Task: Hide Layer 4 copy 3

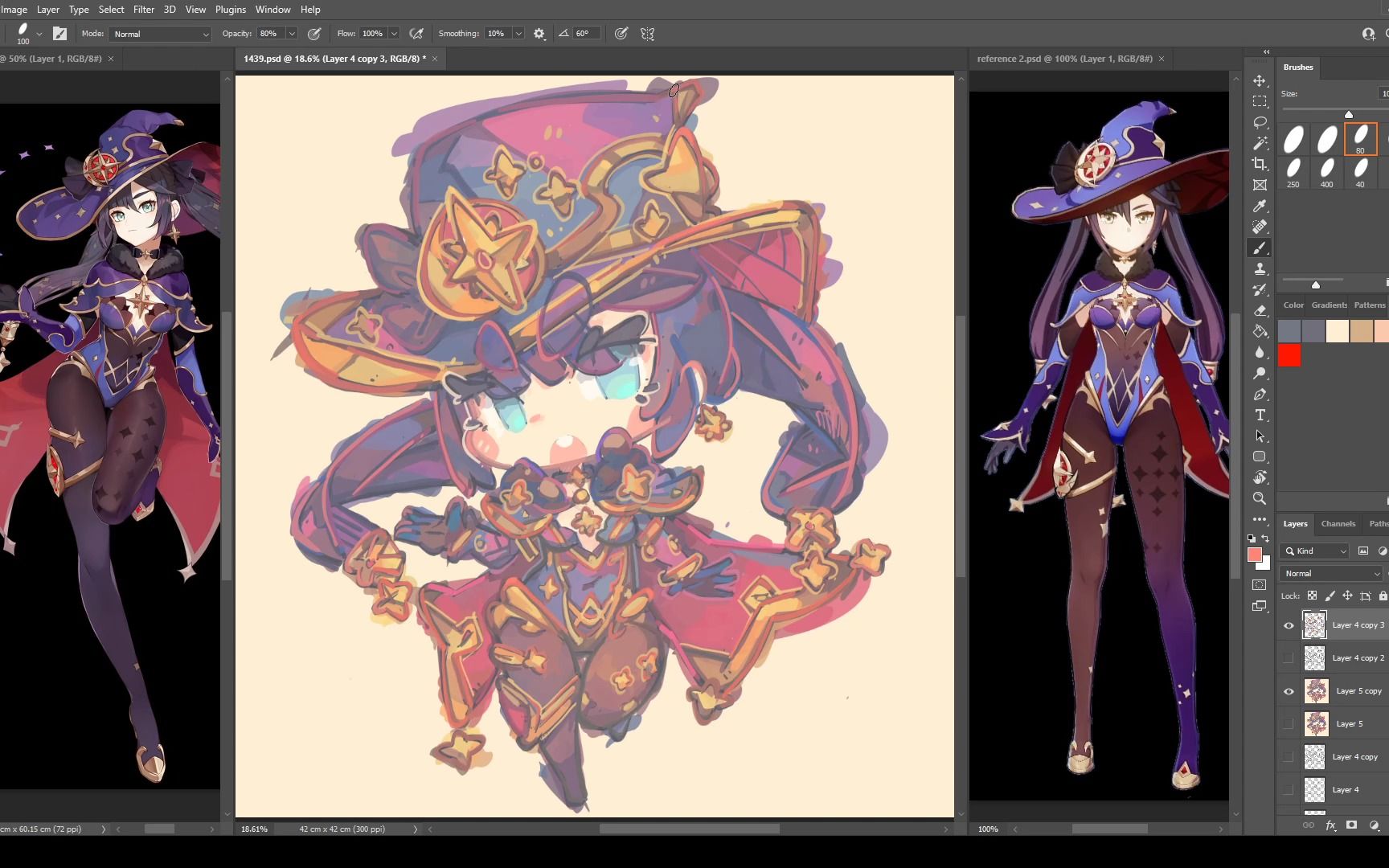Action: click(x=1289, y=625)
